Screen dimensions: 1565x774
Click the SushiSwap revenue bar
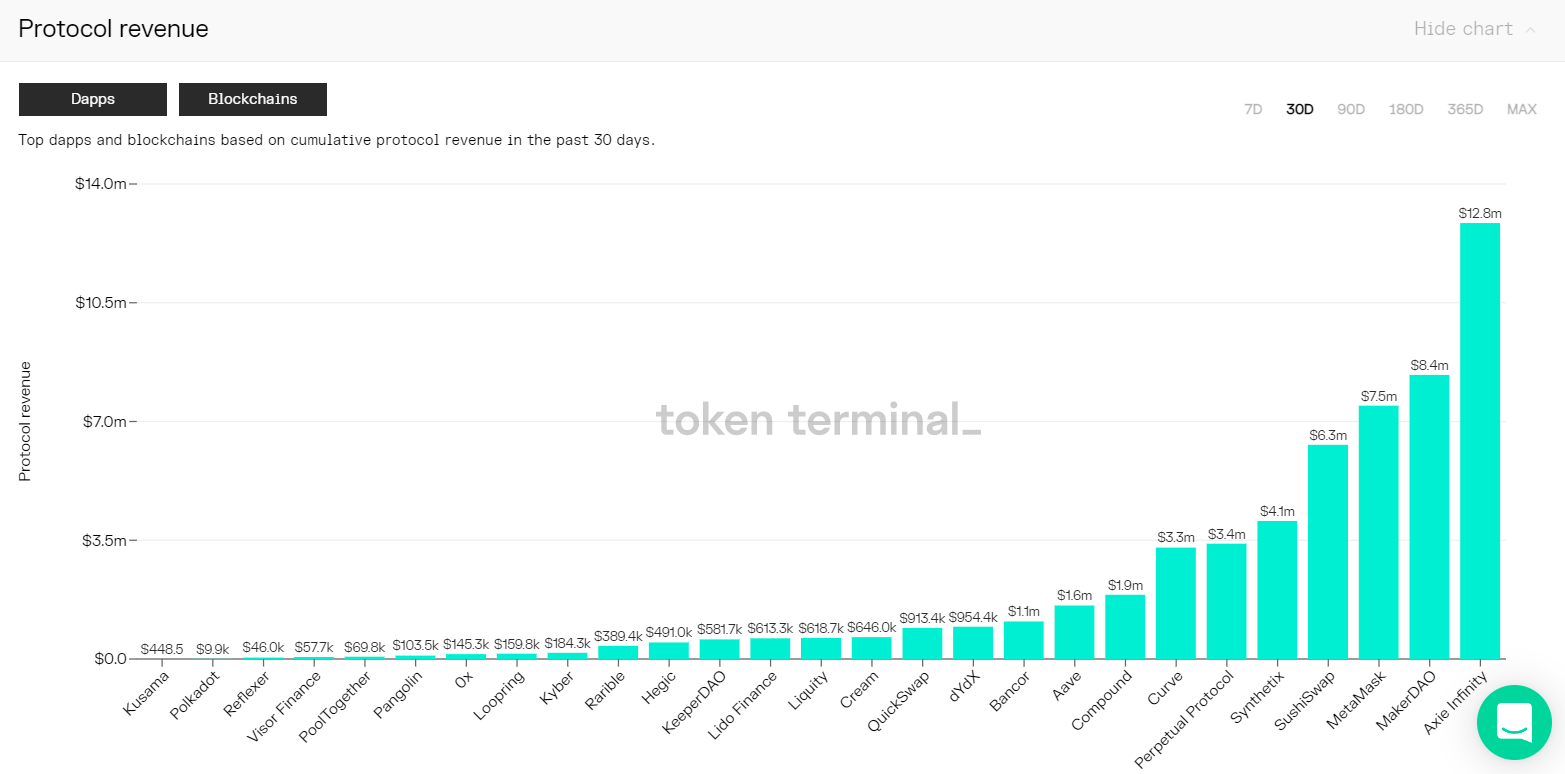click(x=1327, y=551)
